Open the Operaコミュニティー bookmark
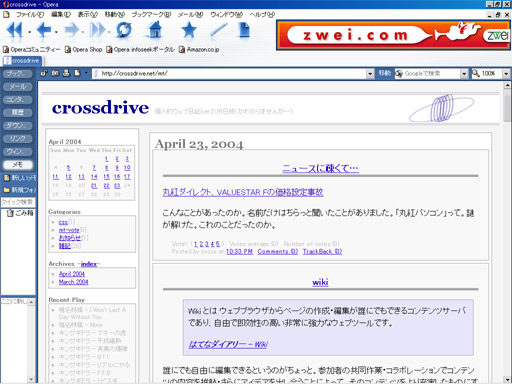This screenshot has width=512, height=384. (32, 49)
